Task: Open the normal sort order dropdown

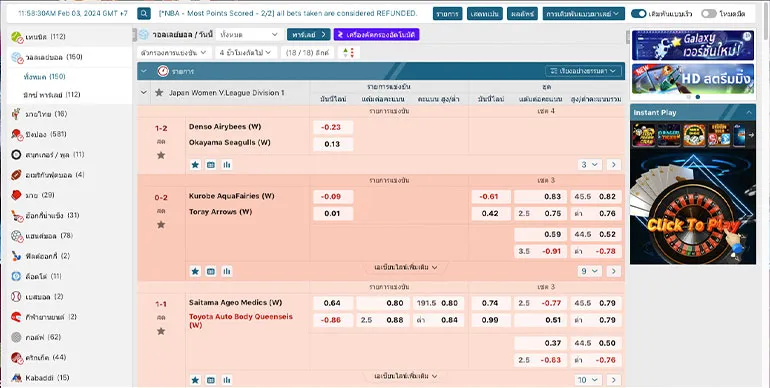Action: (583, 71)
